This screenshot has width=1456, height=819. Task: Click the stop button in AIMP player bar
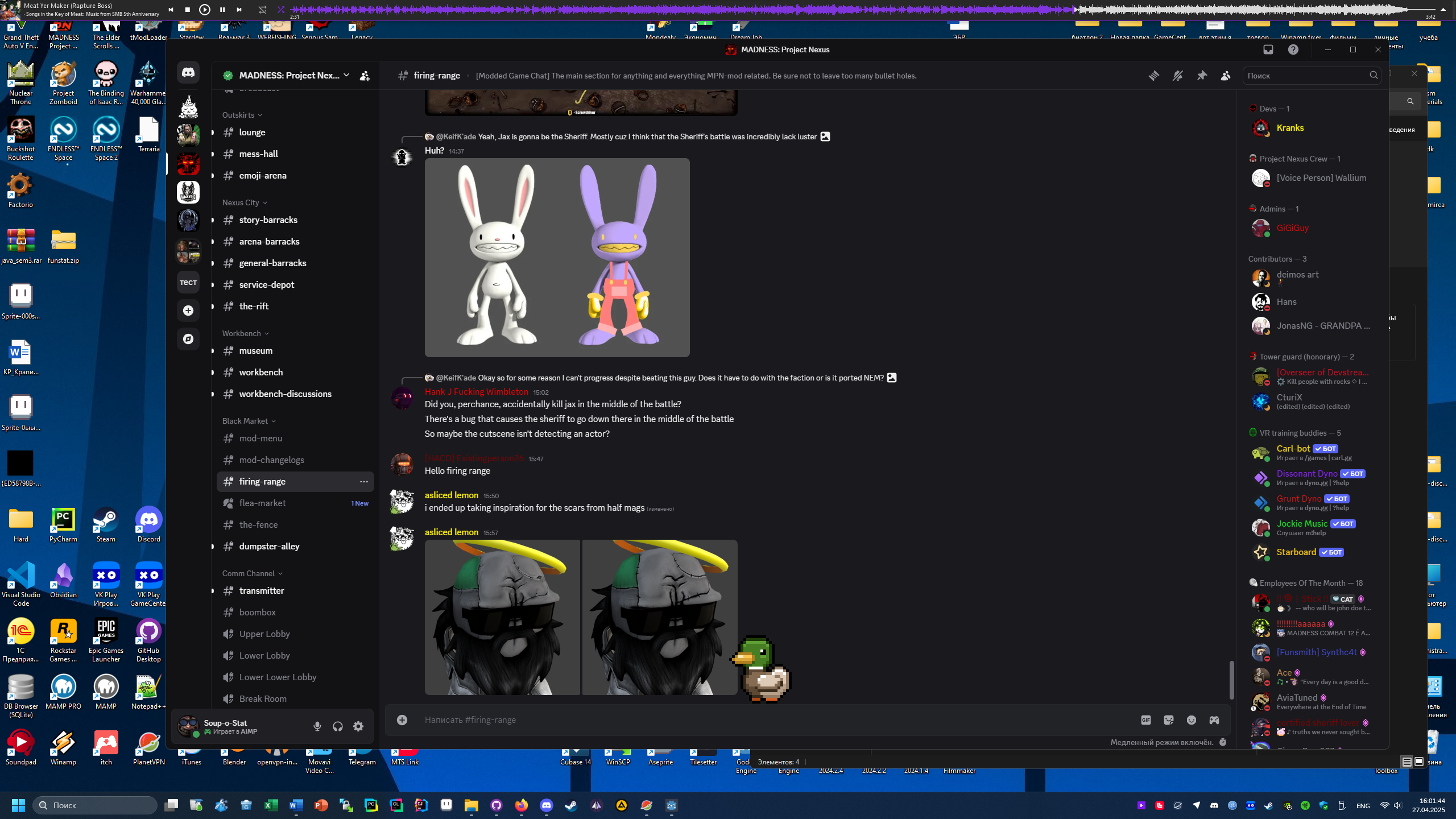(188, 10)
